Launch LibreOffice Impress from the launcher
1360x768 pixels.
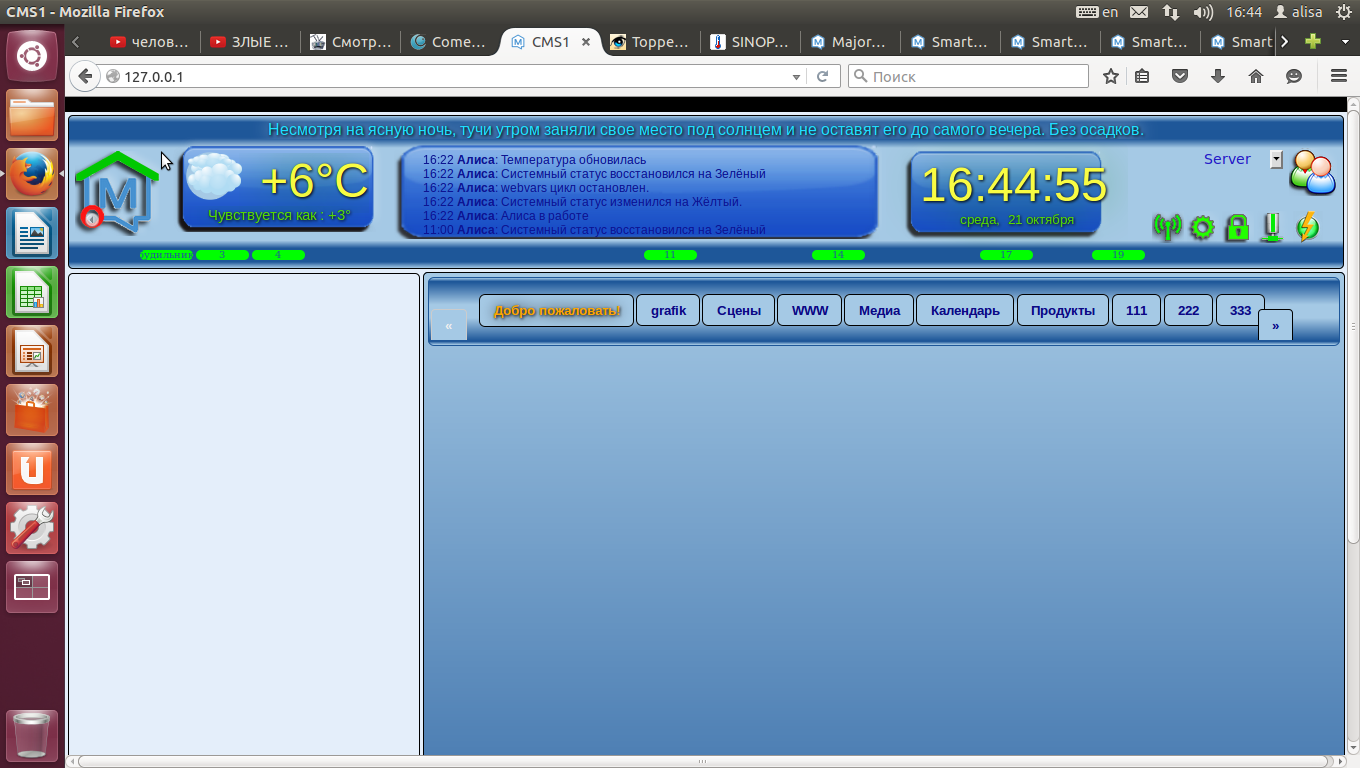32,352
